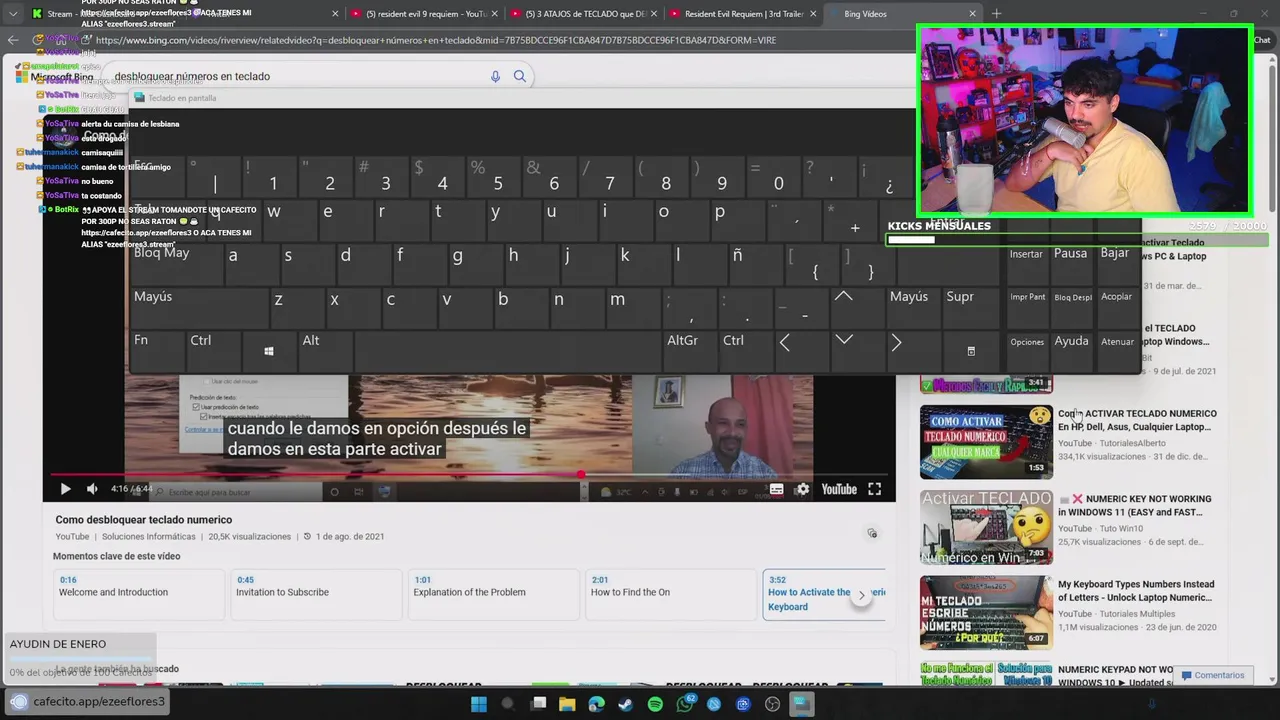Jump to 1:01 Explanation of the Problem
1280x720 pixels.
[492, 595]
